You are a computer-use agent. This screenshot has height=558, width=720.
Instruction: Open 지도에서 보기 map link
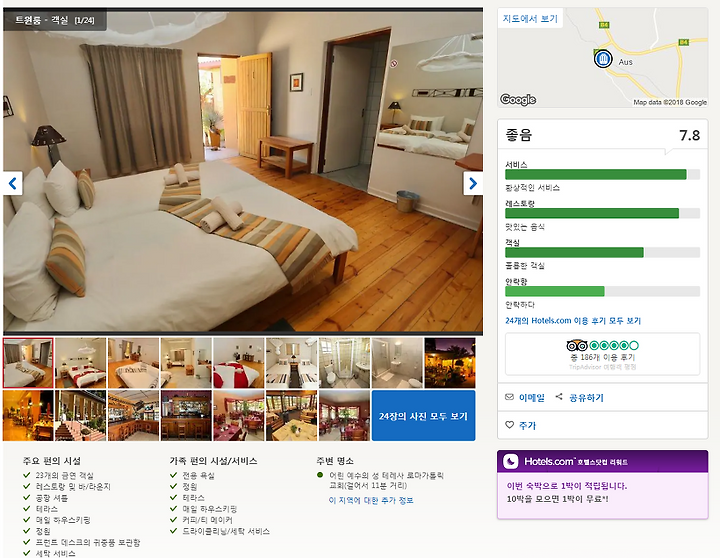click(530, 18)
